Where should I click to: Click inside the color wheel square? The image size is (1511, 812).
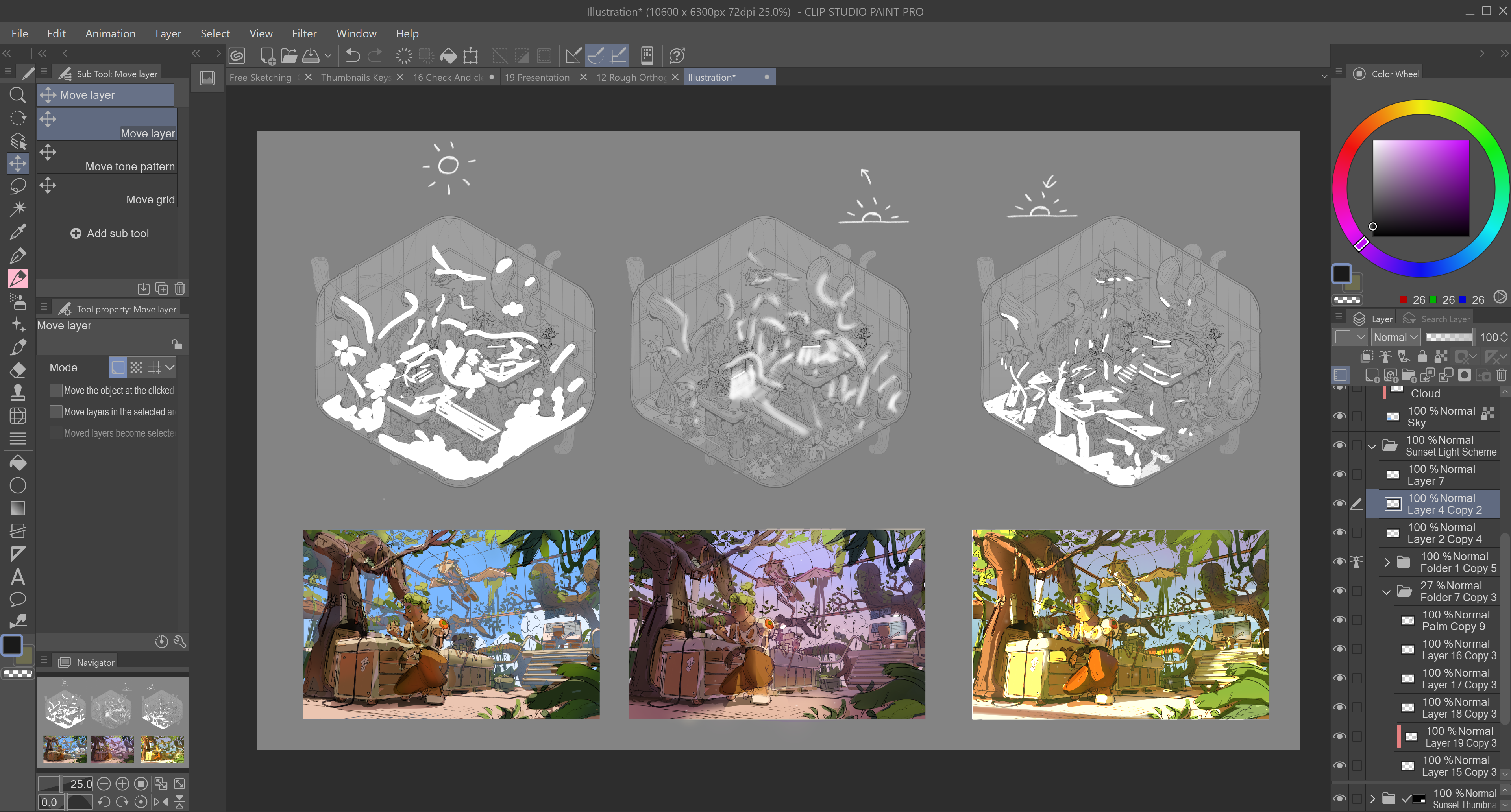pyautogui.click(x=1420, y=188)
